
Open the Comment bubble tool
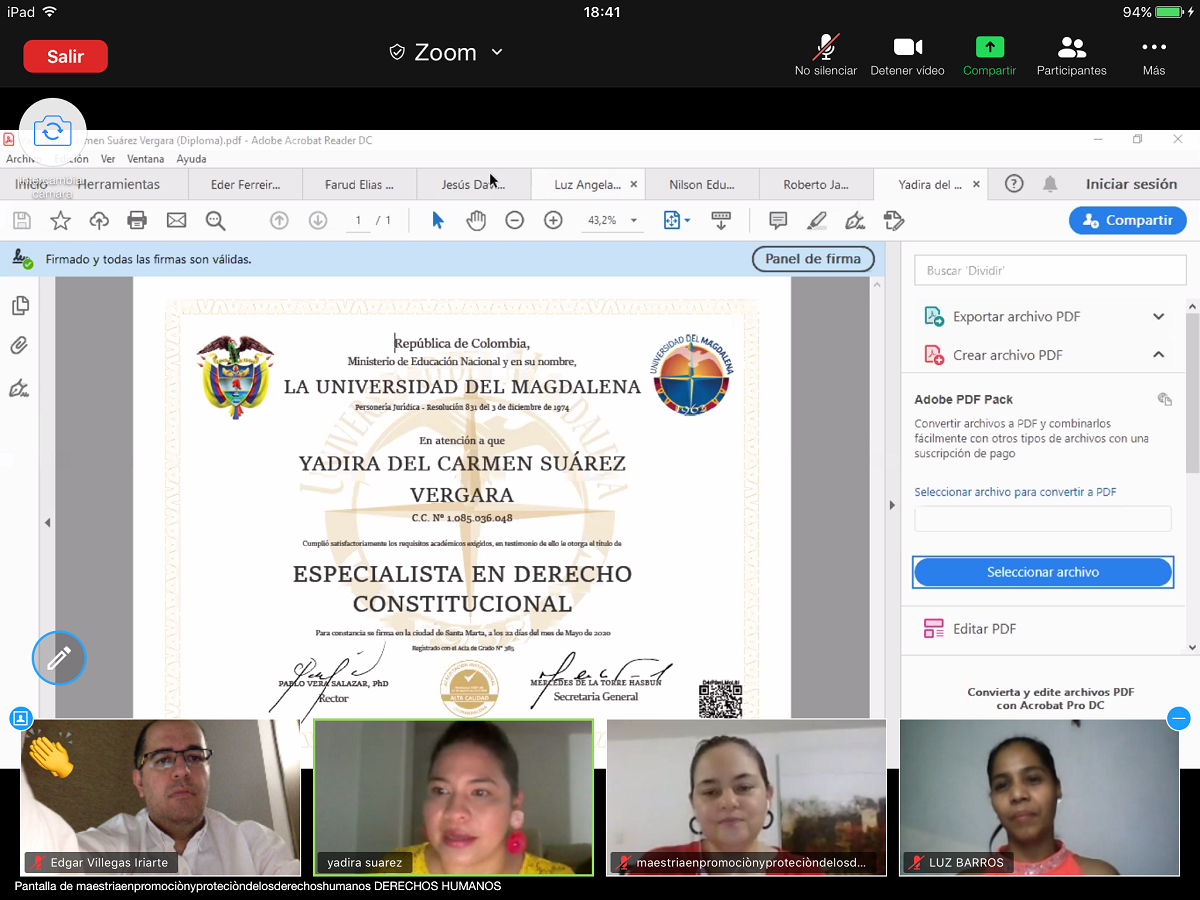(x=776, y=220)
